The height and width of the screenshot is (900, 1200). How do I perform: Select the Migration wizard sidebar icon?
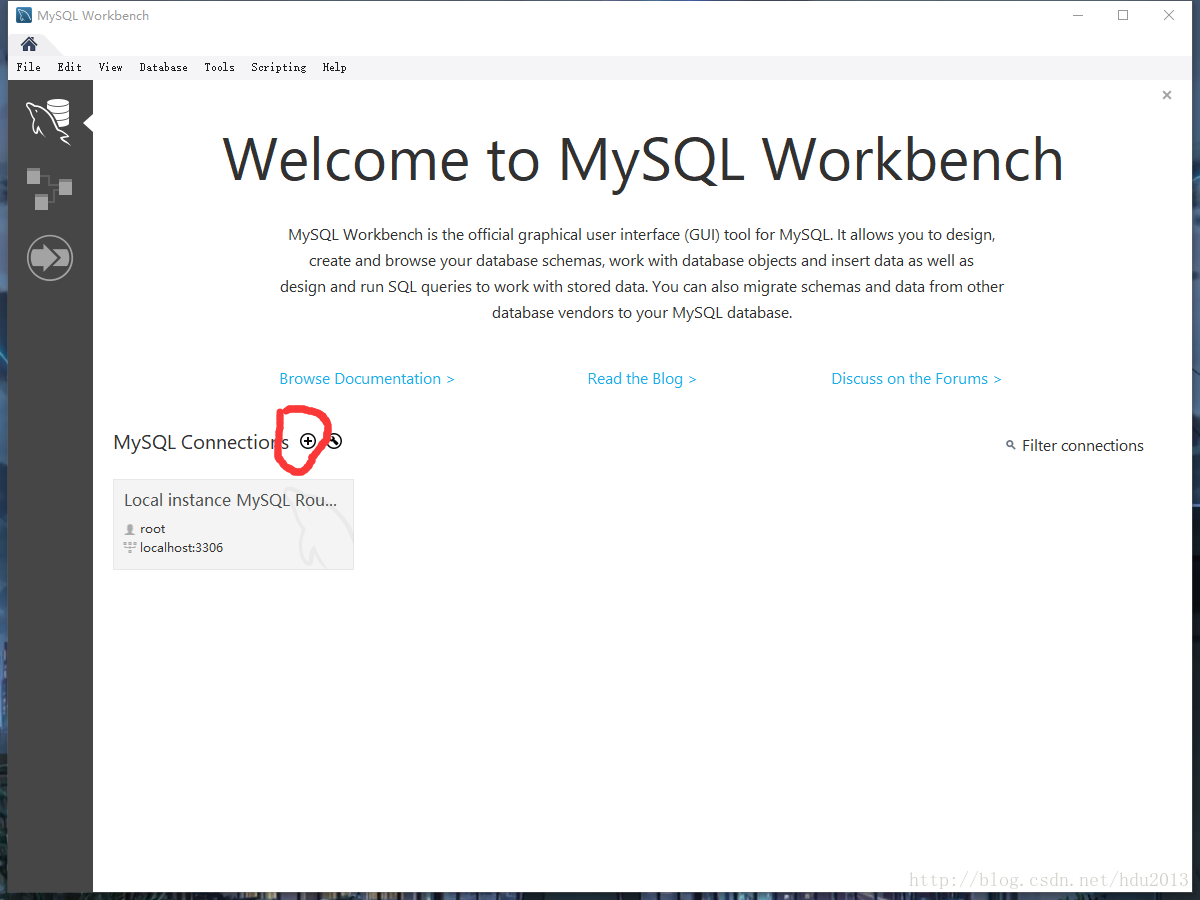click(x=50, y=258)
